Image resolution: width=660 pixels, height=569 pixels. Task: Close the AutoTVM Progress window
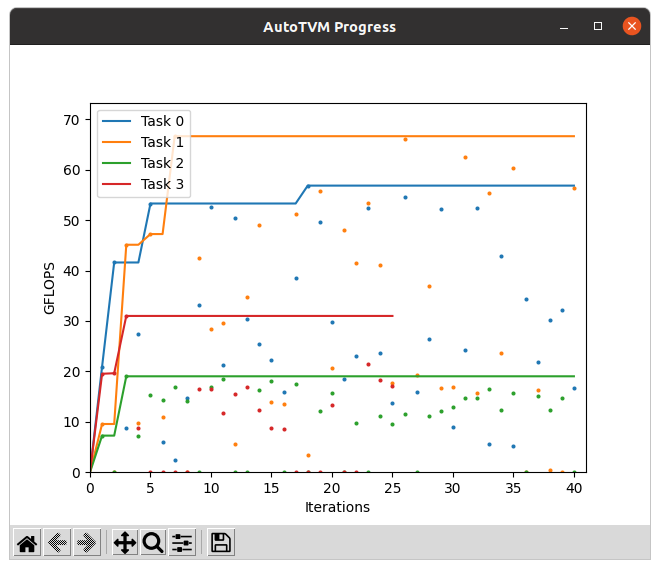[632, 26]
